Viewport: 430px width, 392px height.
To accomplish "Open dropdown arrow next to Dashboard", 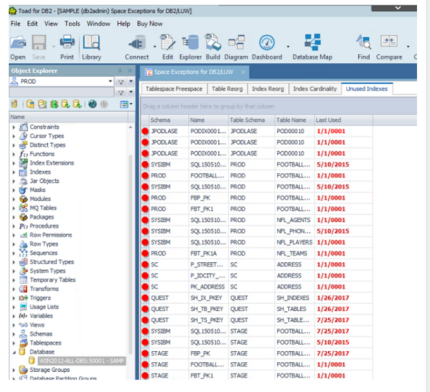I will pos(288,46).
